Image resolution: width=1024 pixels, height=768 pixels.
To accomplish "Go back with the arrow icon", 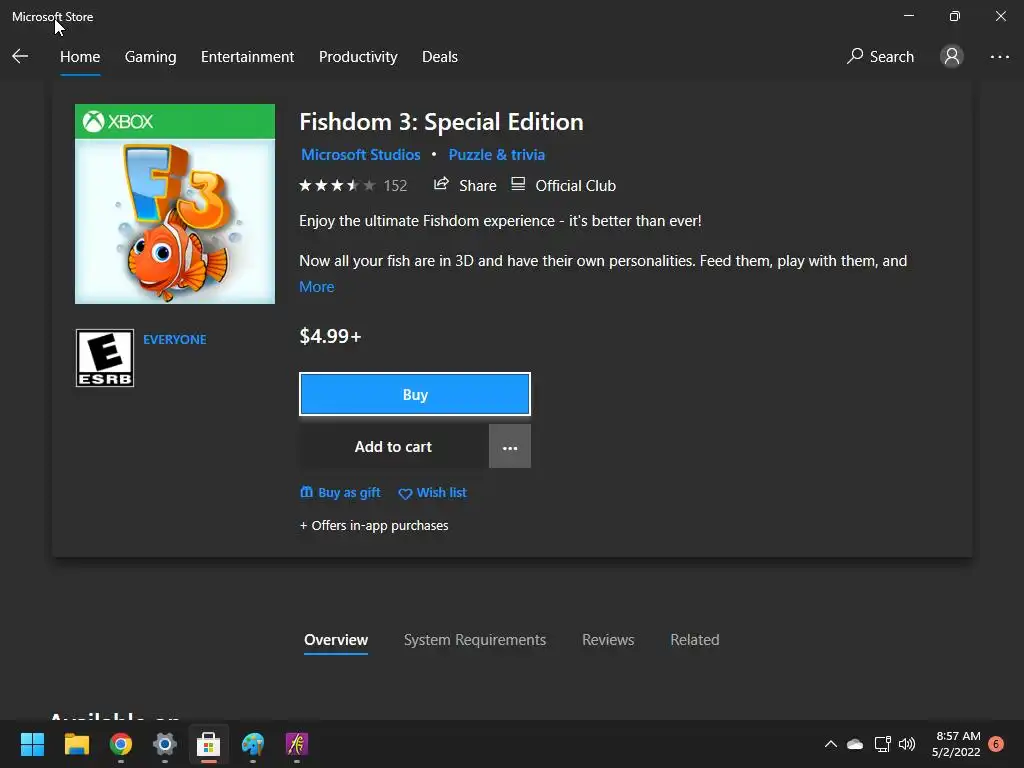I will coord(20,57).
